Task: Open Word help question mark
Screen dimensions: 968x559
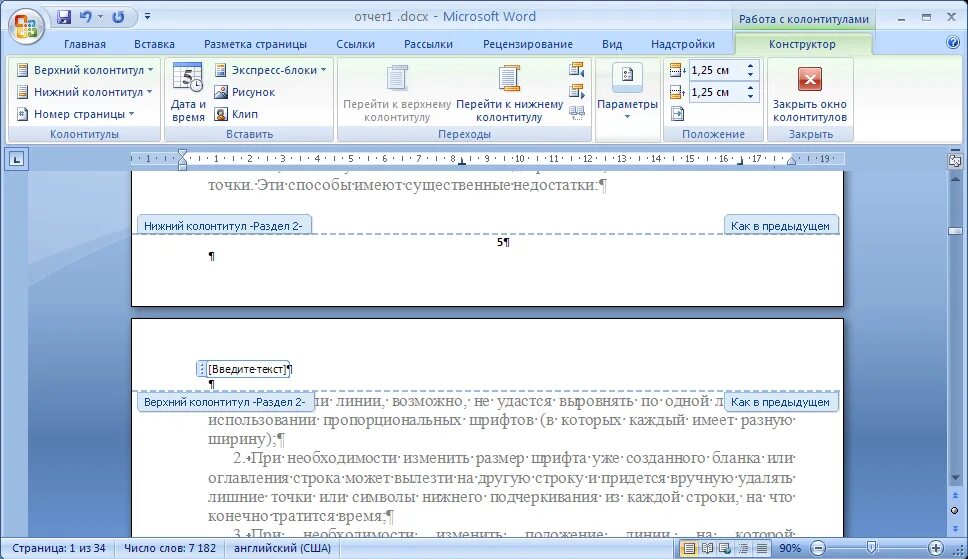Action: (x=953, y=42)
